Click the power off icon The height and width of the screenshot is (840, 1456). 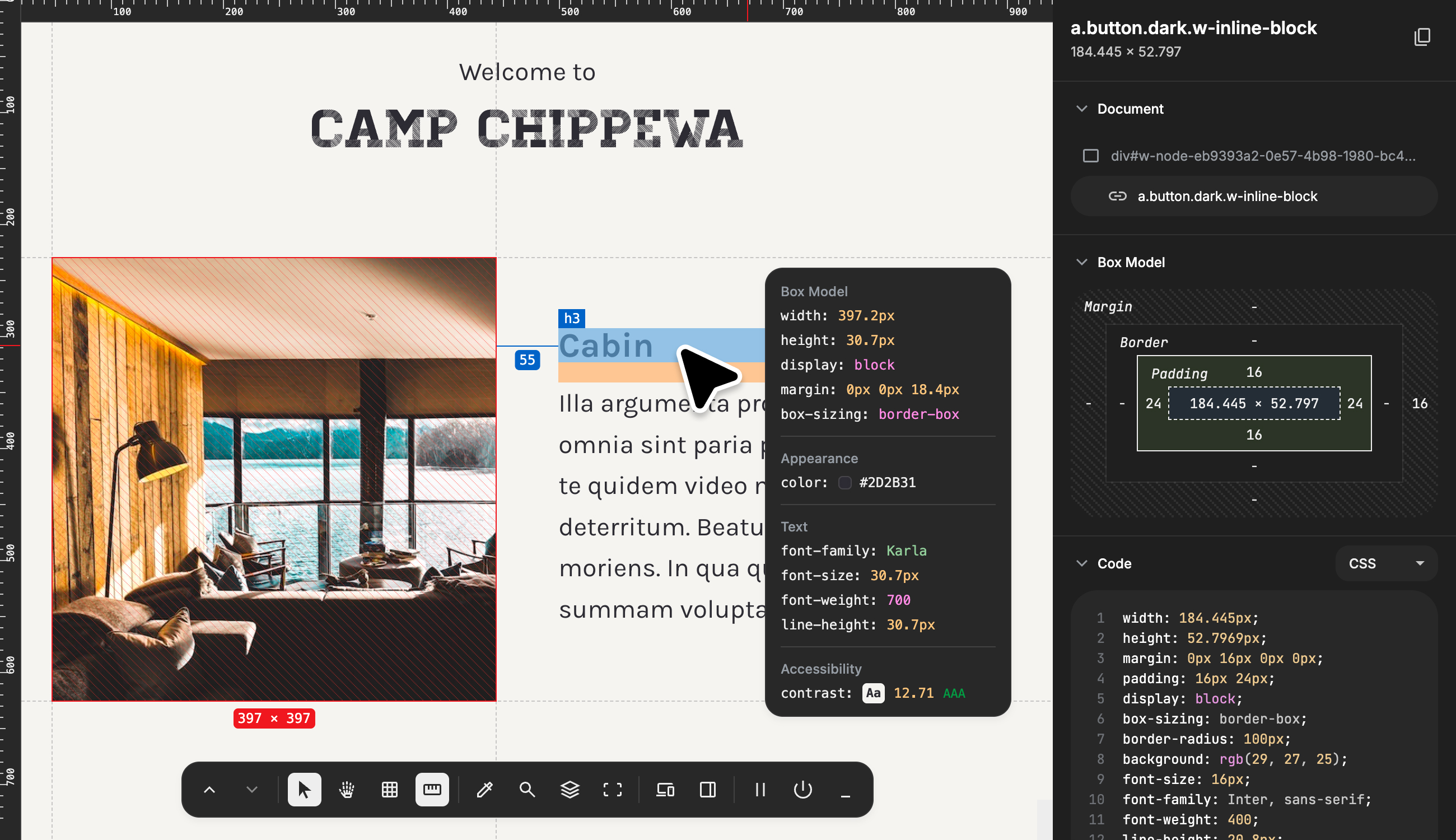802,789
